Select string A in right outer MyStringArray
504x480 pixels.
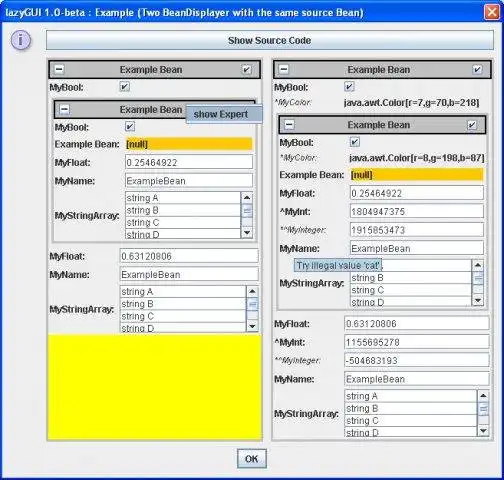point(411,396)
